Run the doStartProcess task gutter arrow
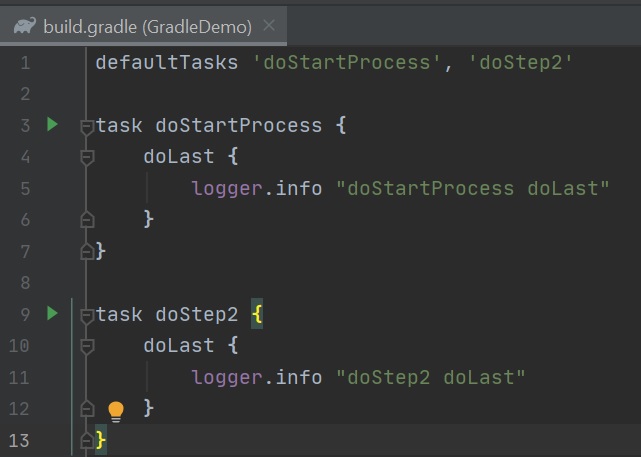641x457 pixels. point(53,125)
